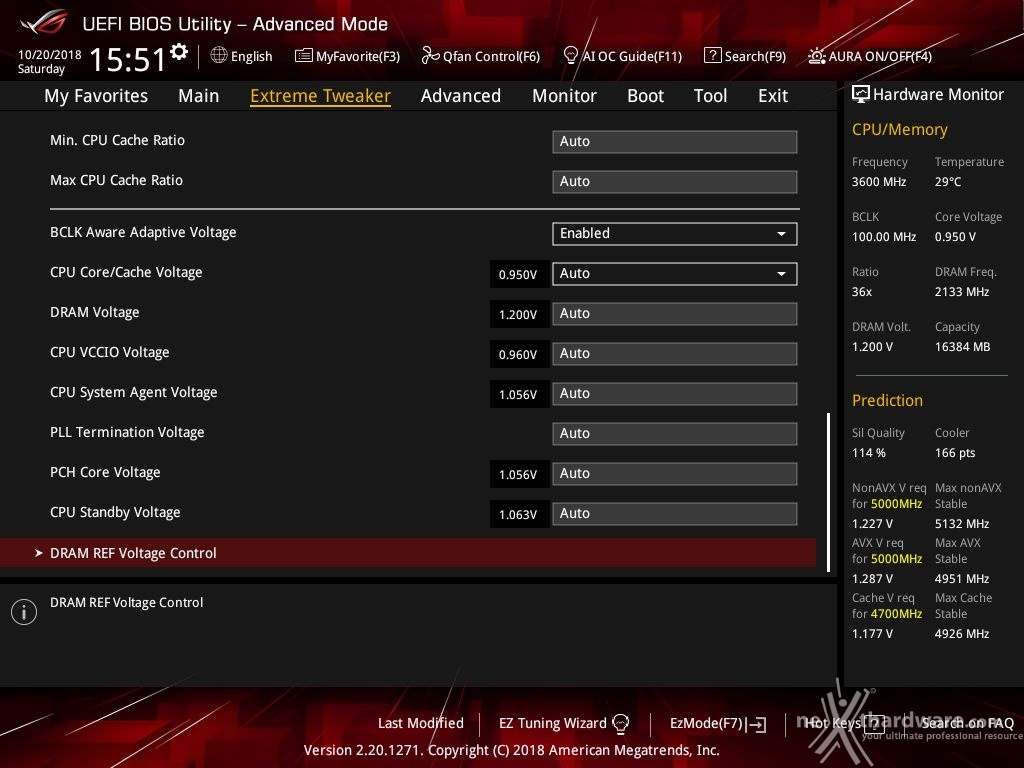Click the DRAM Voltage Auto field
The image size is (1024, 768).
[675, 313]
